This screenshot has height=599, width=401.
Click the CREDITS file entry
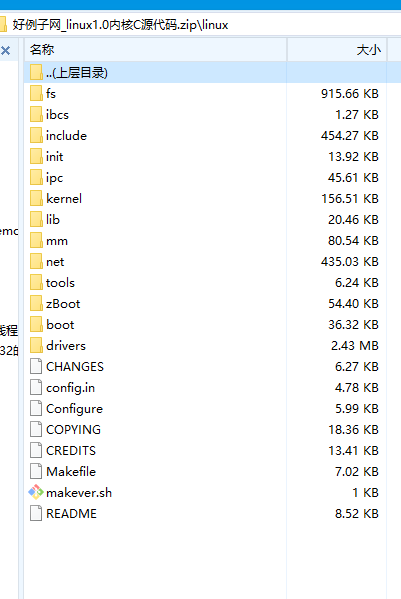[205, 450]
